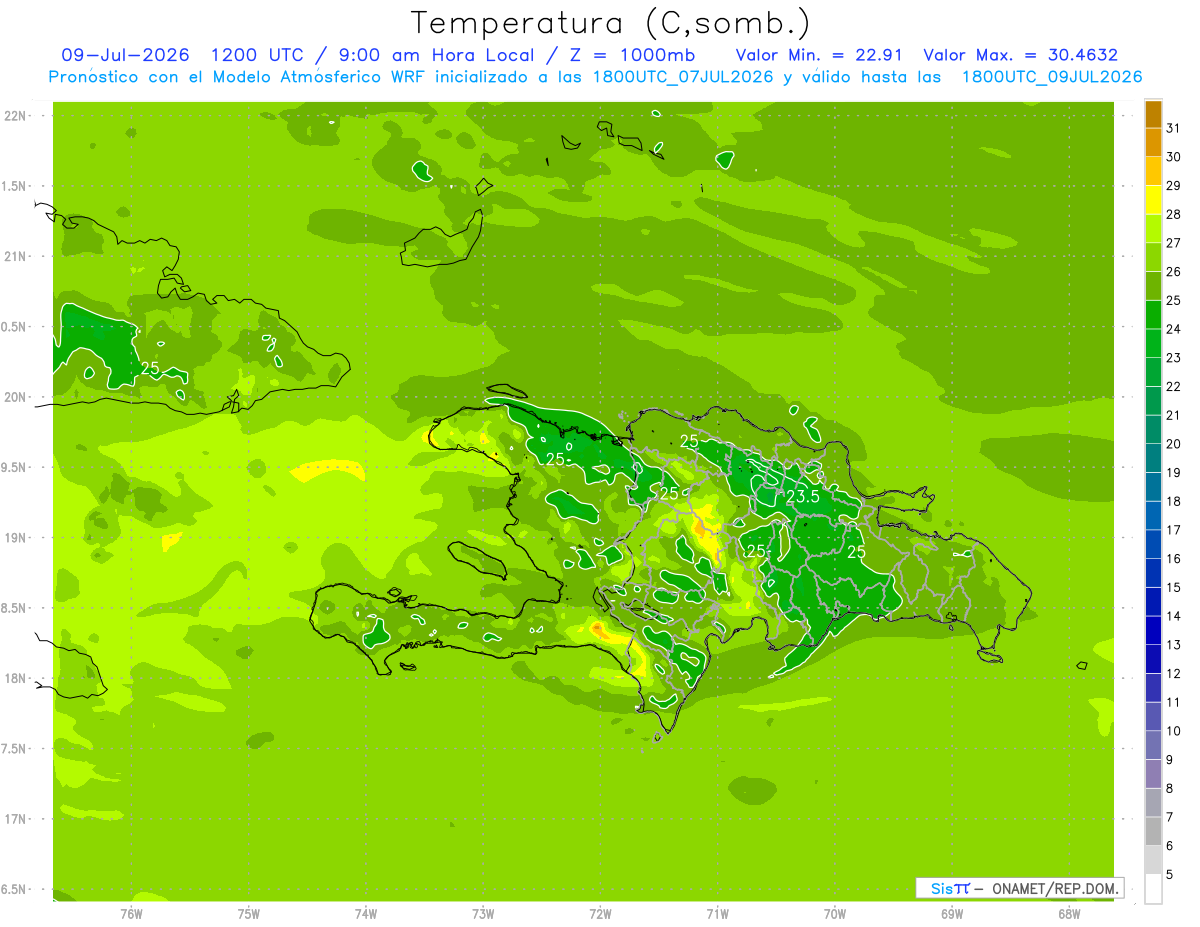Select the teal 19 legend color block
The image size is (1200, 927).
[x=1153, y=459]
